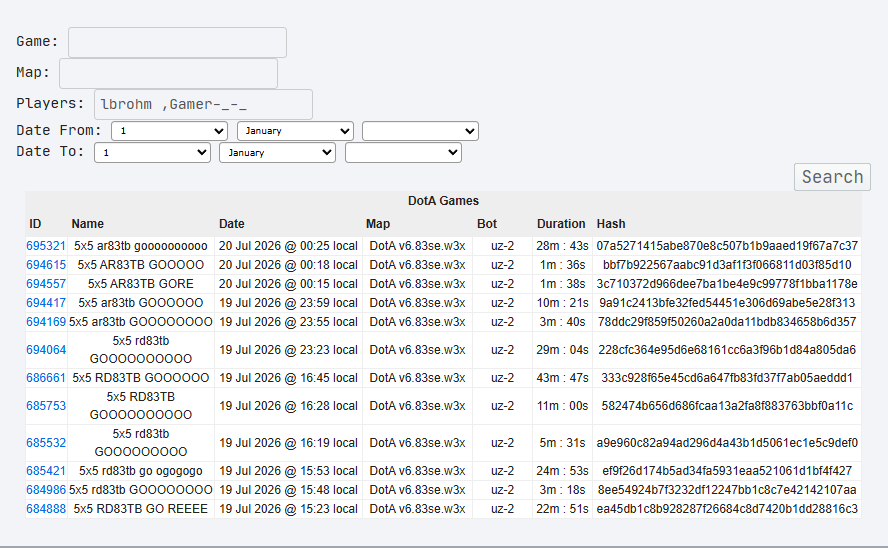
Task: Open game ID 685532
Action: pos(46,443)
